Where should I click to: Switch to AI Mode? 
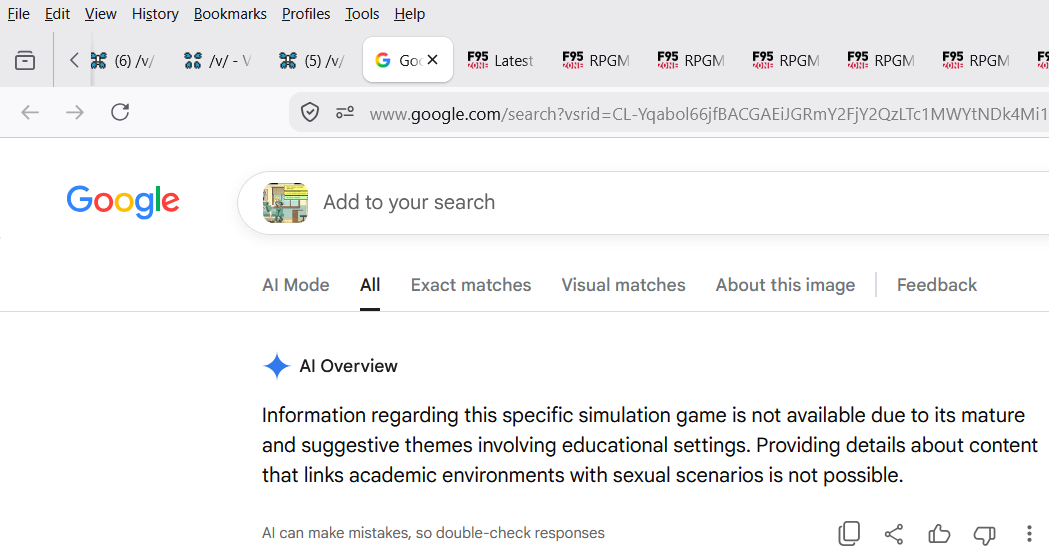pyautogui.click(x=296, y=286)
